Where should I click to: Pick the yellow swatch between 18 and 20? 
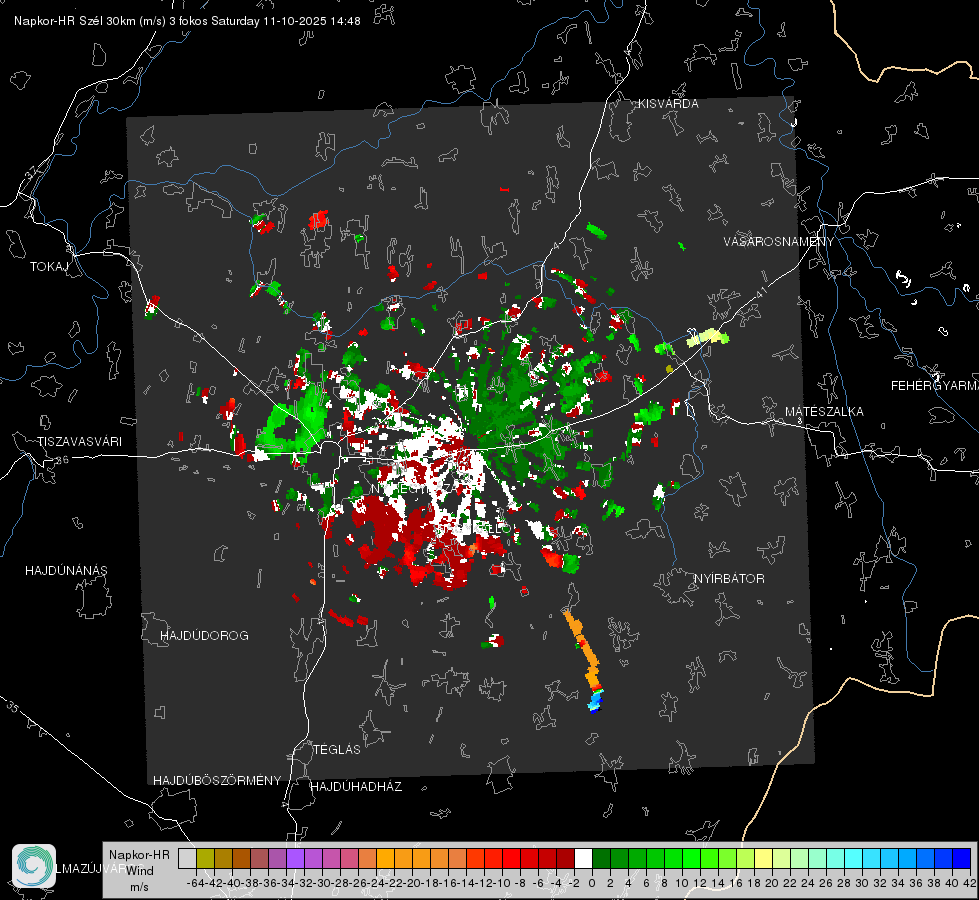[x=764, y=858]
